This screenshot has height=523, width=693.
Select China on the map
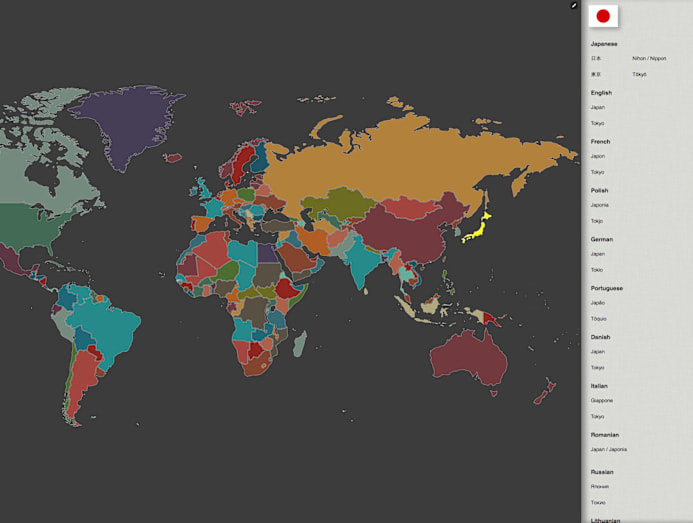(400, 232)
